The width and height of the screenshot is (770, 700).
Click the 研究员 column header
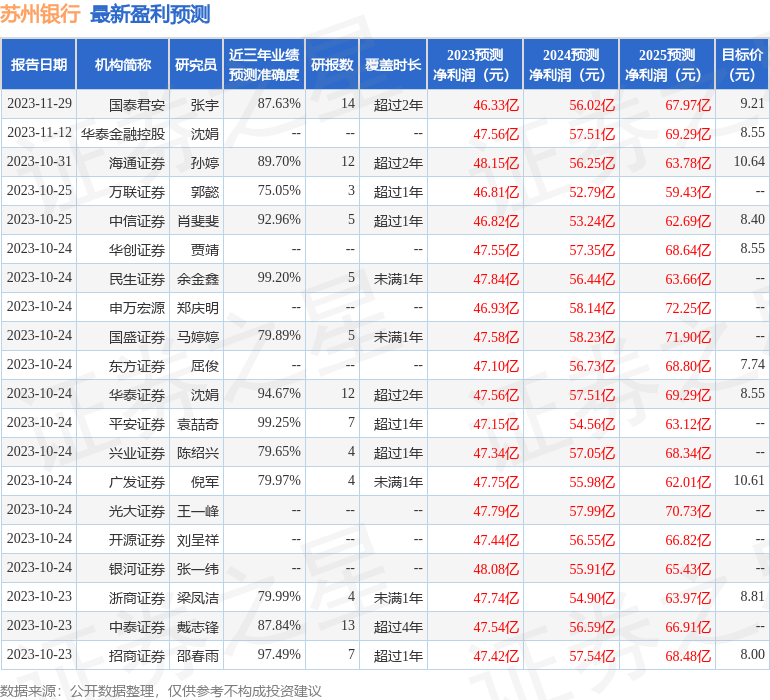pos(196,64)
